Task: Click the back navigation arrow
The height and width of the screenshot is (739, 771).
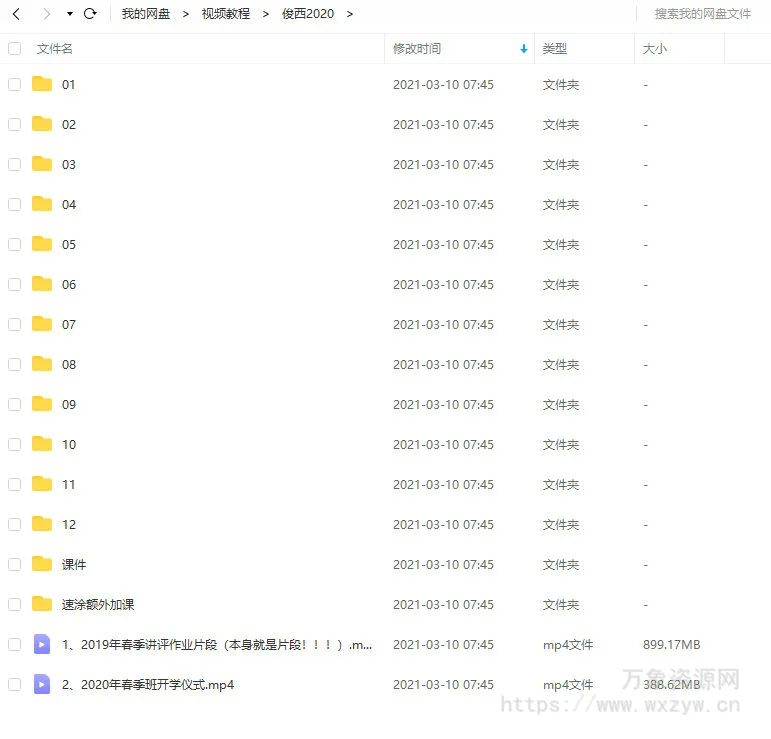Action: 16,14
